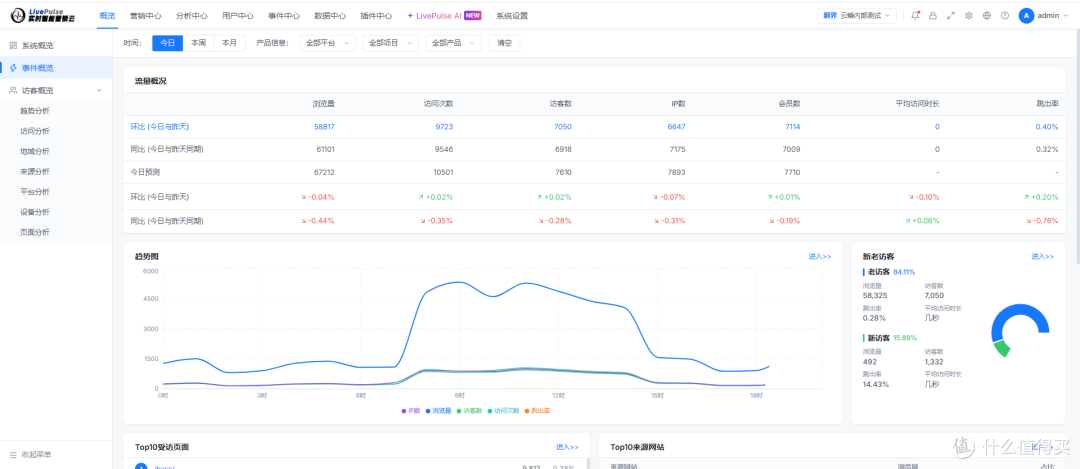Open the 用户中心 top menu
This screenshot has width=1080, height=469.
(x=238, y=15)
